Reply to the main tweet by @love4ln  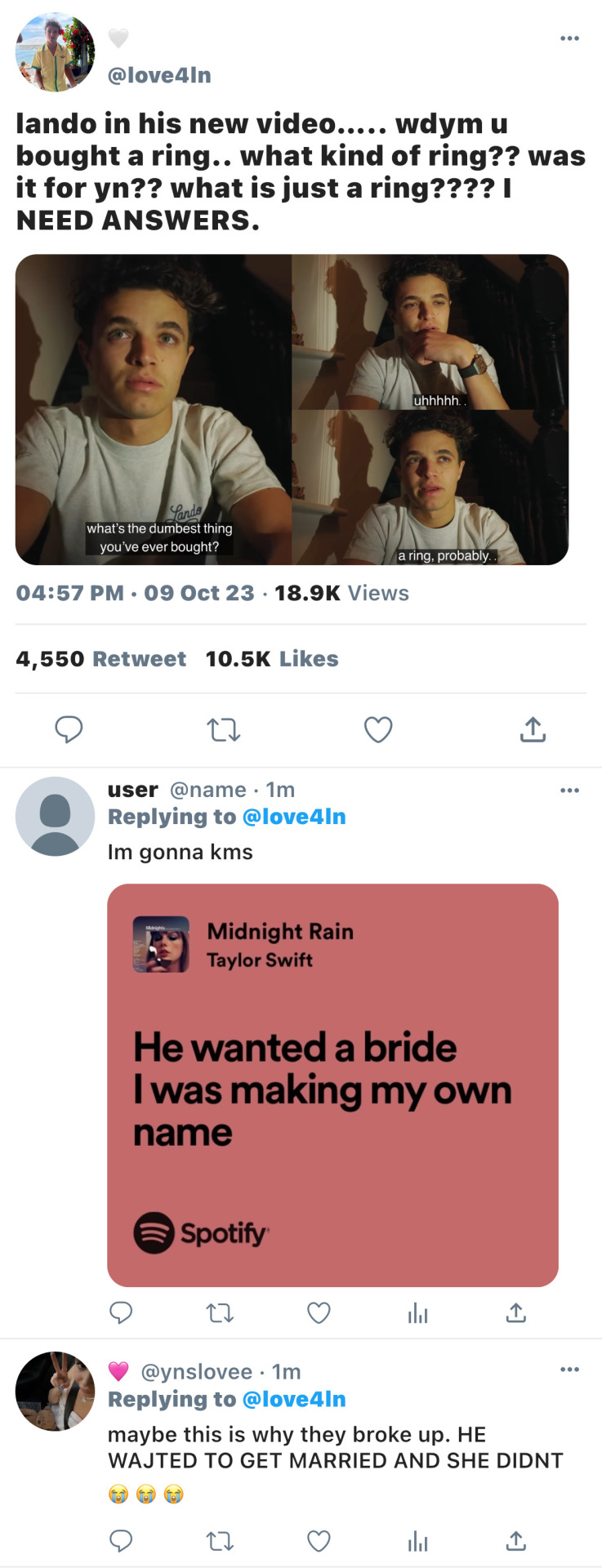pyautogui.click(x=69, y=729)
